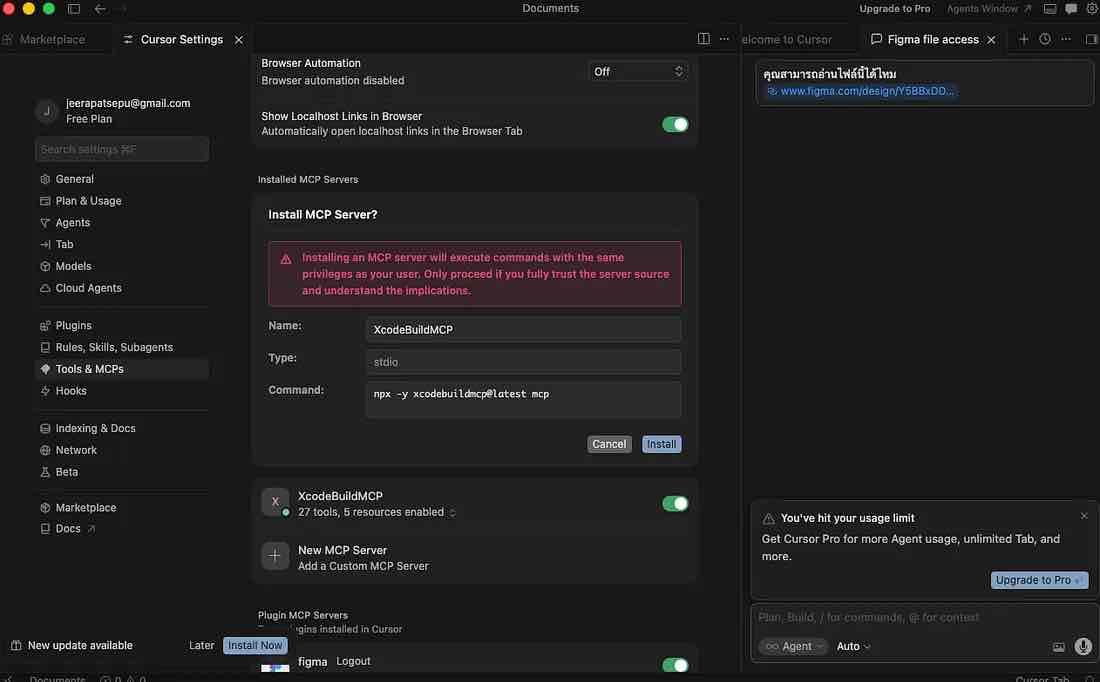Open chat history clock icon

tap(1045, 39)
